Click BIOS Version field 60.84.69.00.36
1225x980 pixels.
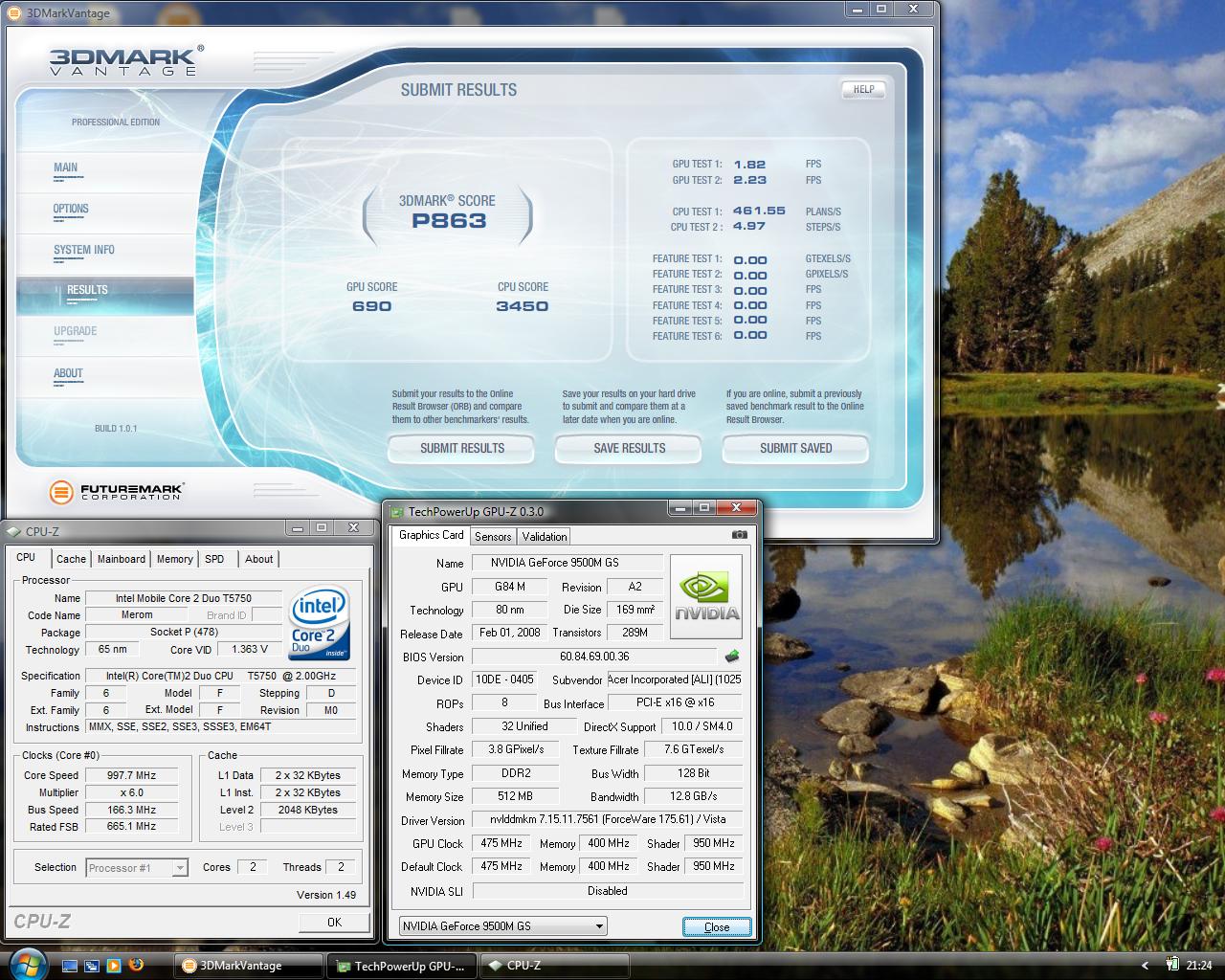594,657
